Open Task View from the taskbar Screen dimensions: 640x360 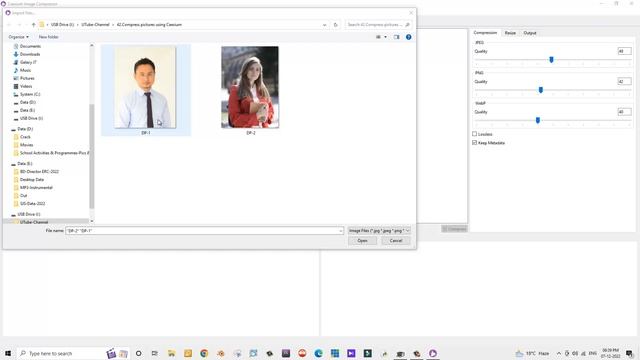coord(155,353)
